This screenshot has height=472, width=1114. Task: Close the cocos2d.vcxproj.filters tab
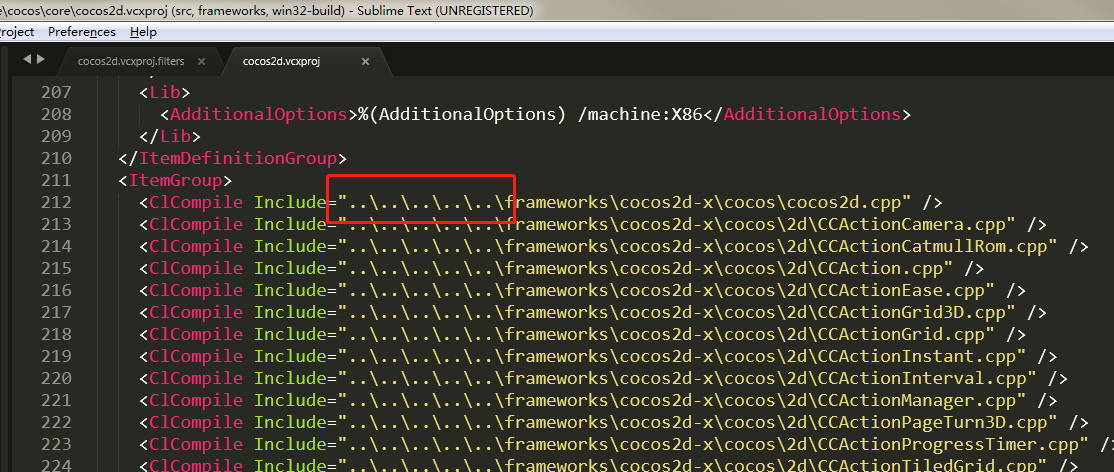point(201,62)
